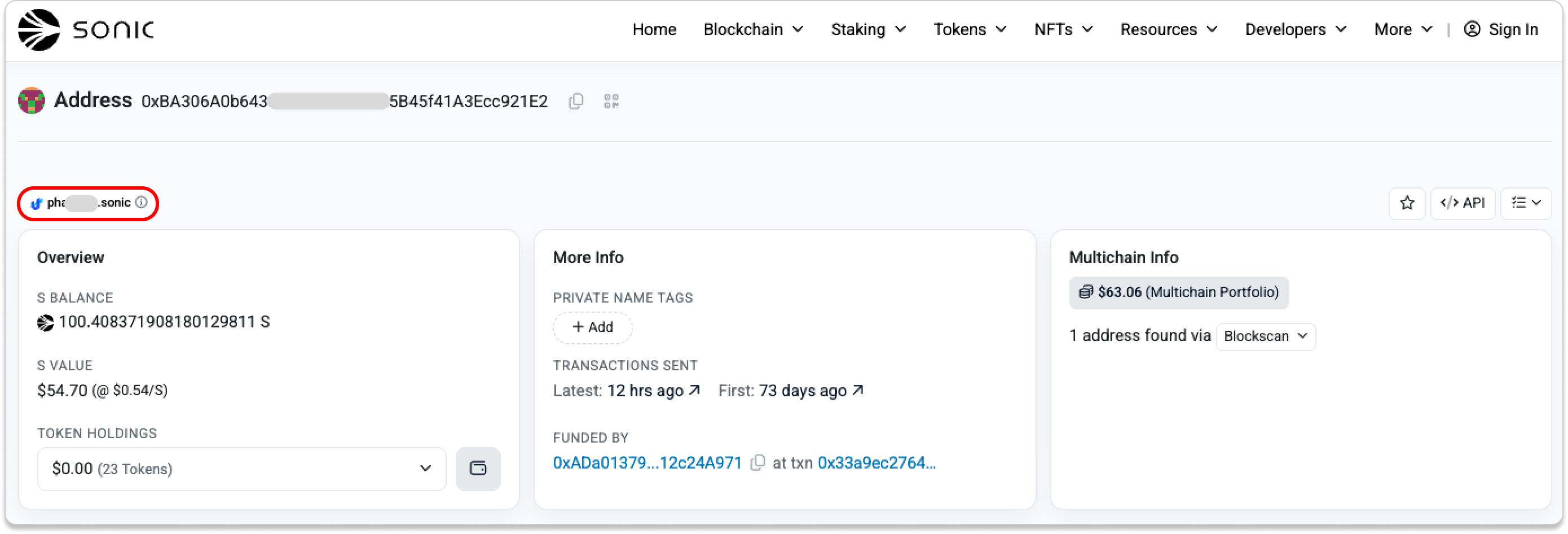Image resolution: width=1568 pixels, height=534 pixels.
Task: Expand the list options dropdown
Action: tap(1525, 203)
